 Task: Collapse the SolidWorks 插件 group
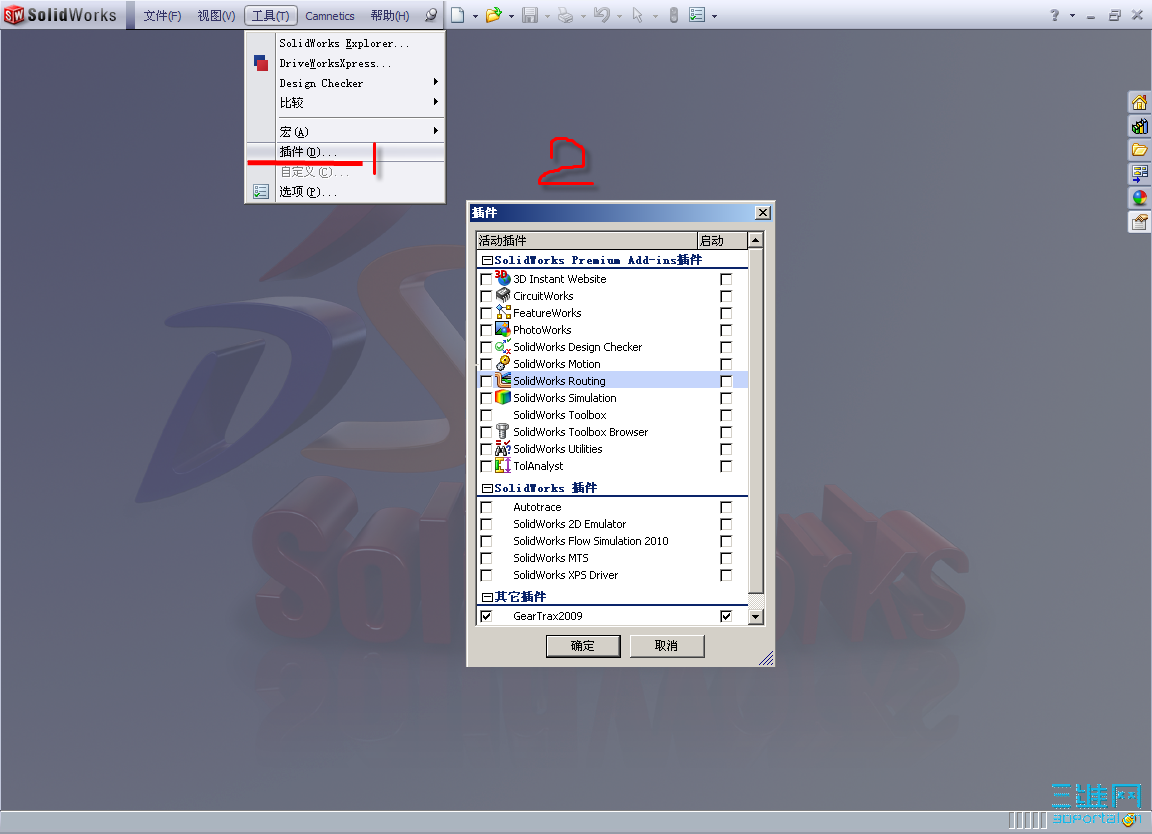coord(486,488)
